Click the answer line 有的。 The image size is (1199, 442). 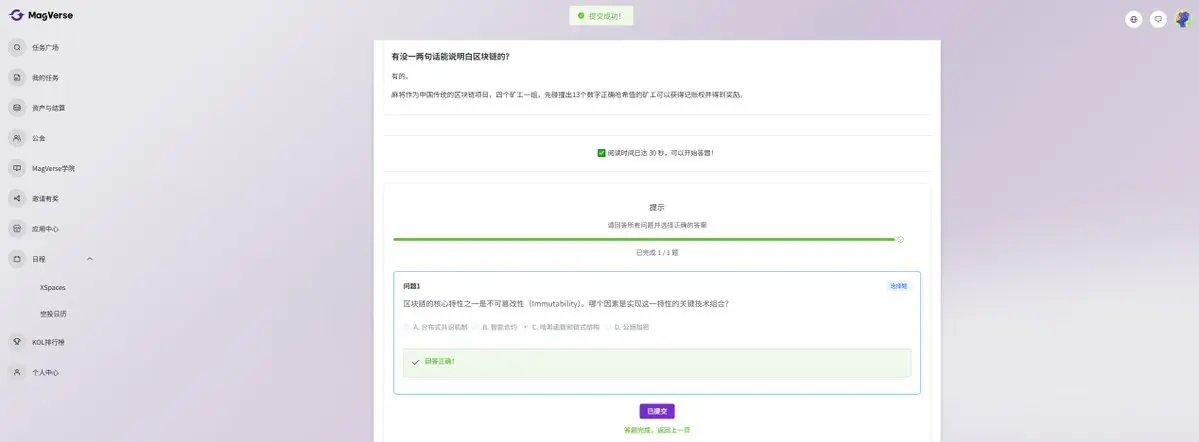tap(400, 76)
